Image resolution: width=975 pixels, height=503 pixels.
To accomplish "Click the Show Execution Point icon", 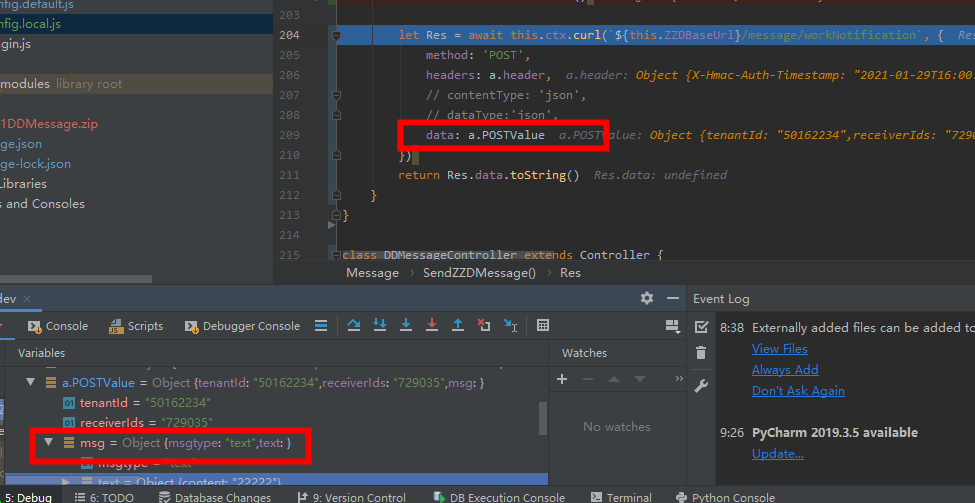I will [321, 326].
